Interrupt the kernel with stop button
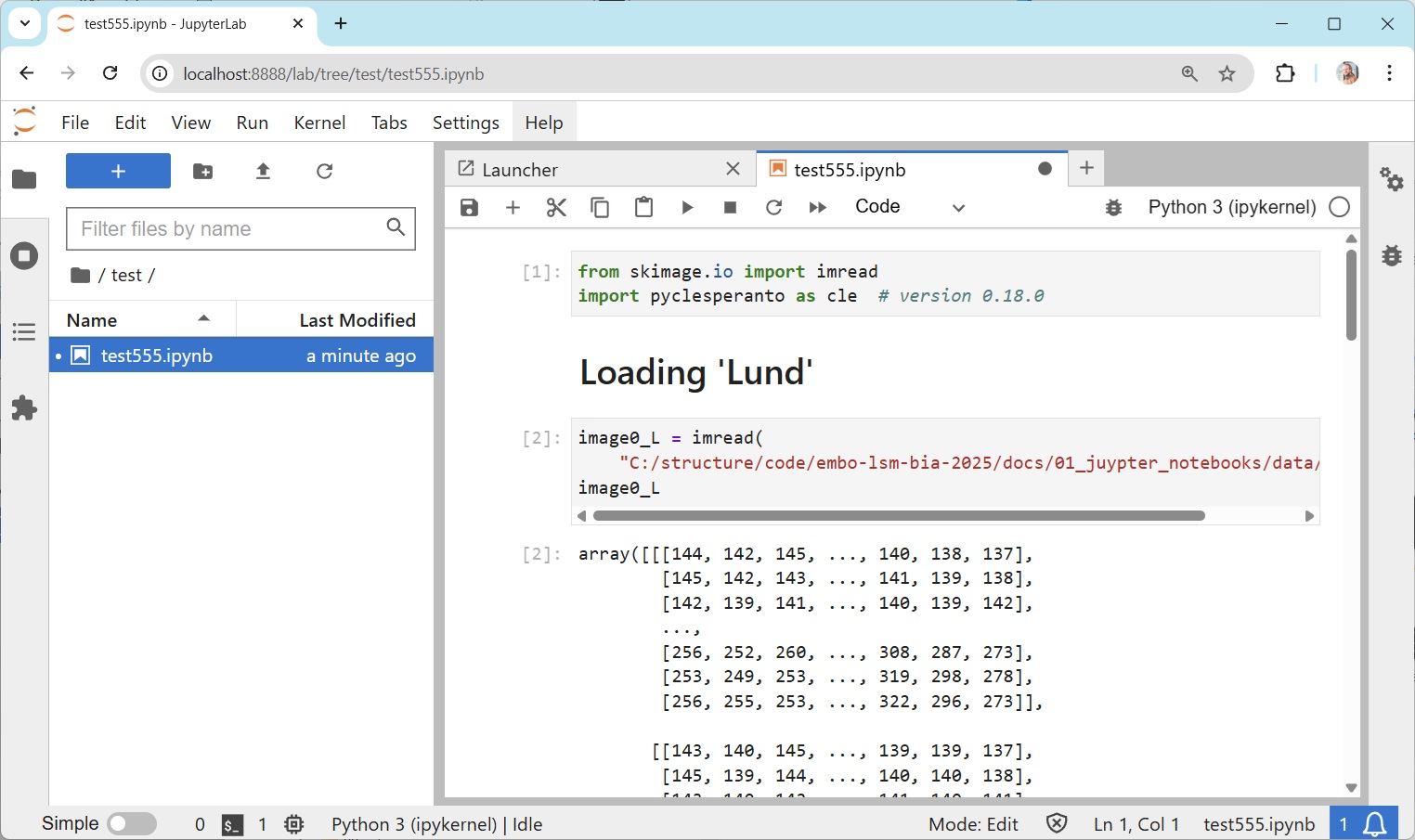The image size is (1415, 840). 731,207
